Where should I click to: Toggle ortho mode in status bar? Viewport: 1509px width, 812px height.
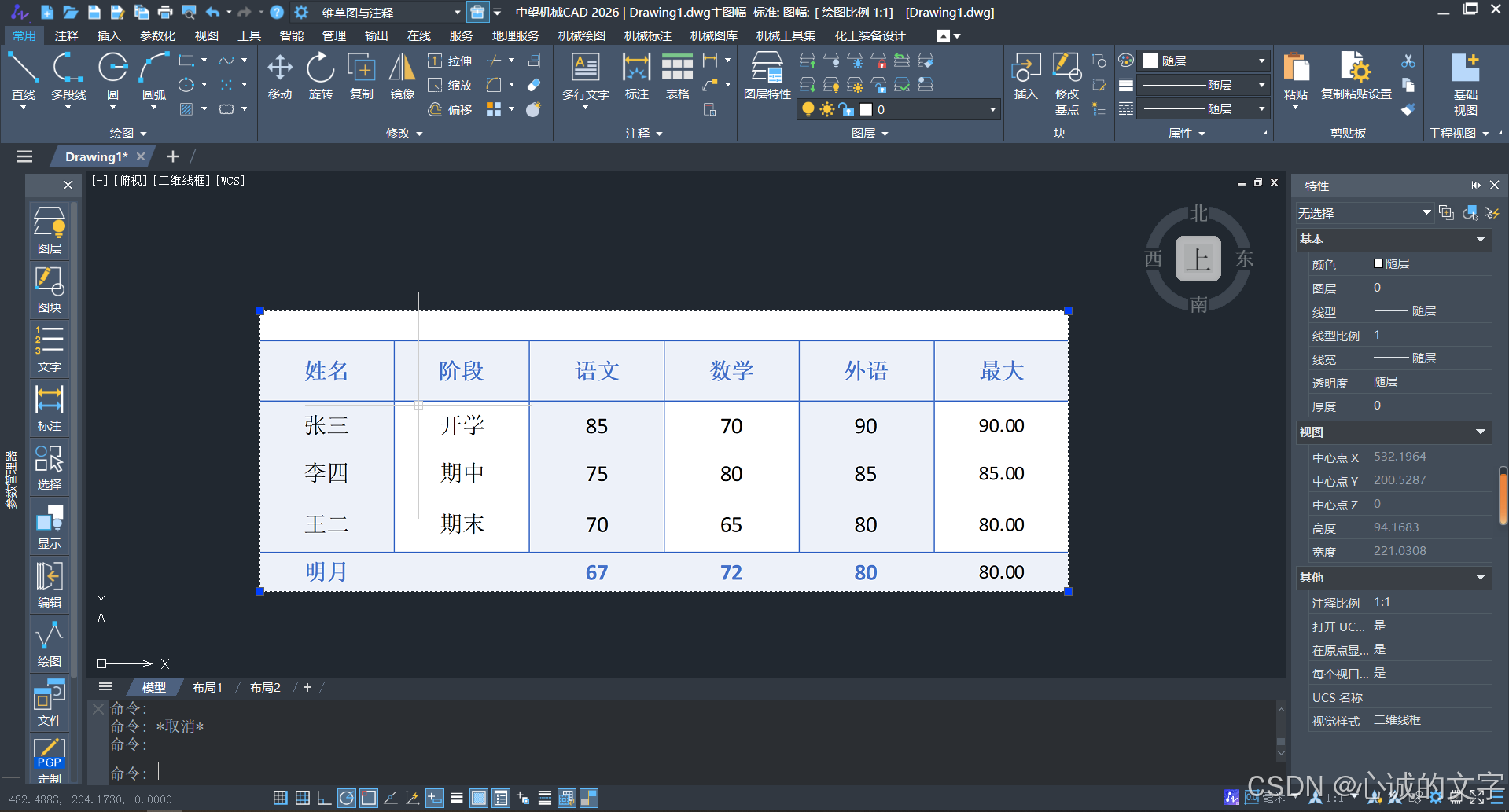pyautogui.click(x=324, y=798)
